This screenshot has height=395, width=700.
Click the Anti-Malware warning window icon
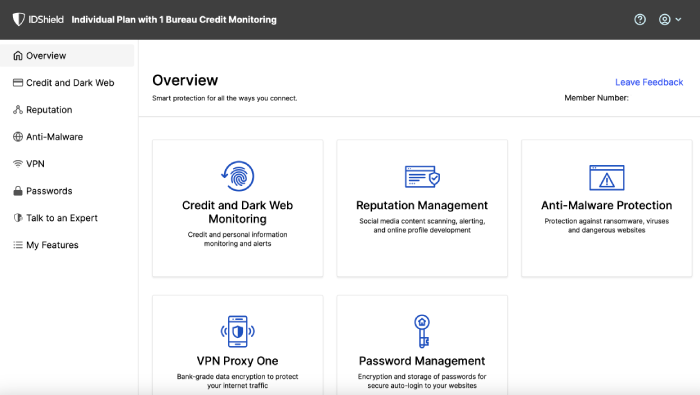607,177
